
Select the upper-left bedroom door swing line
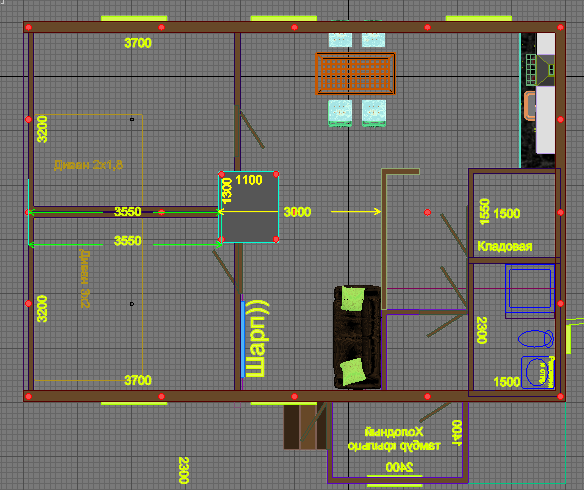[252, 129]
